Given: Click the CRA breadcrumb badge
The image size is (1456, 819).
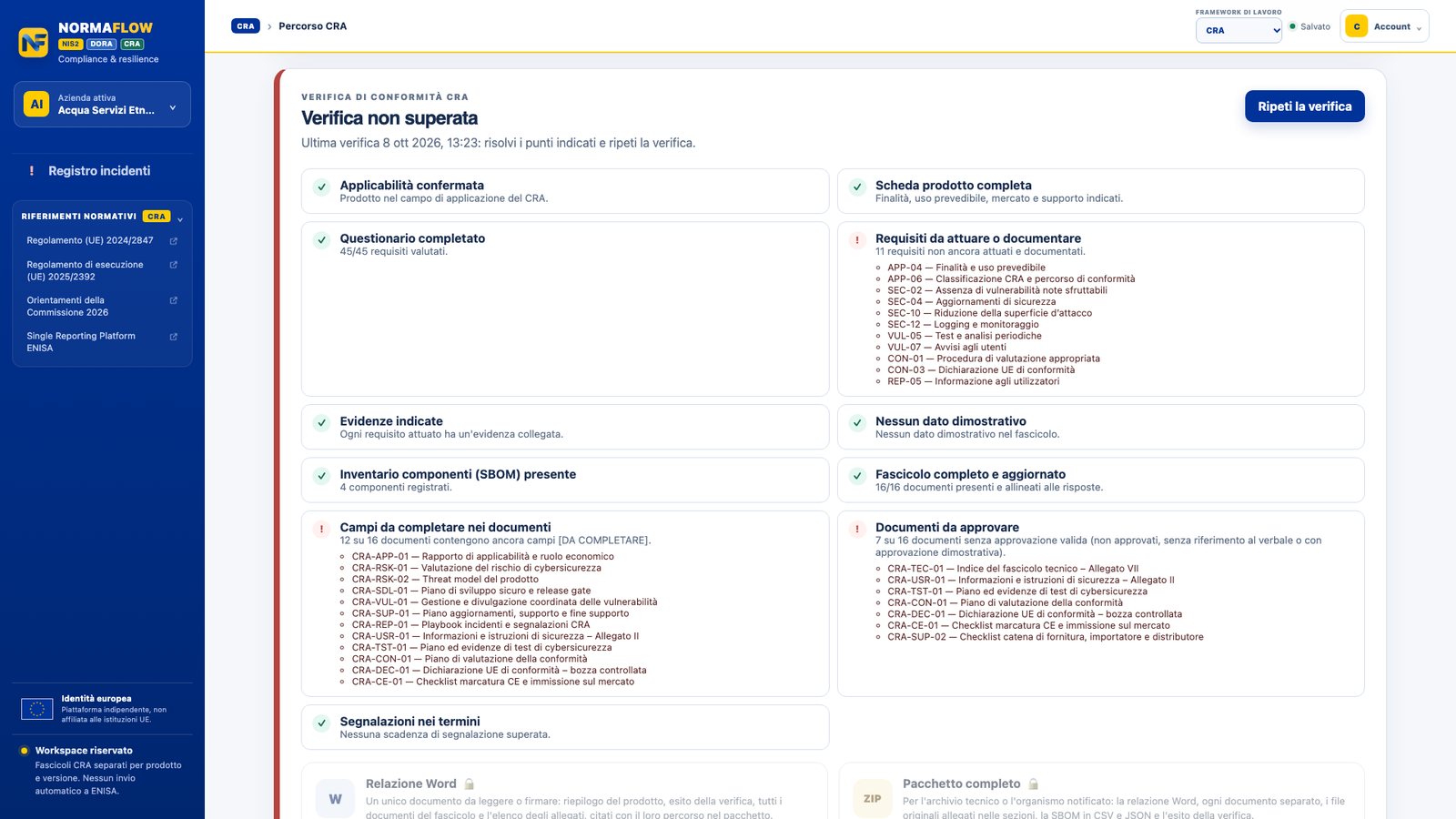Looking at the screenshot, I should [x=246, y=26].
